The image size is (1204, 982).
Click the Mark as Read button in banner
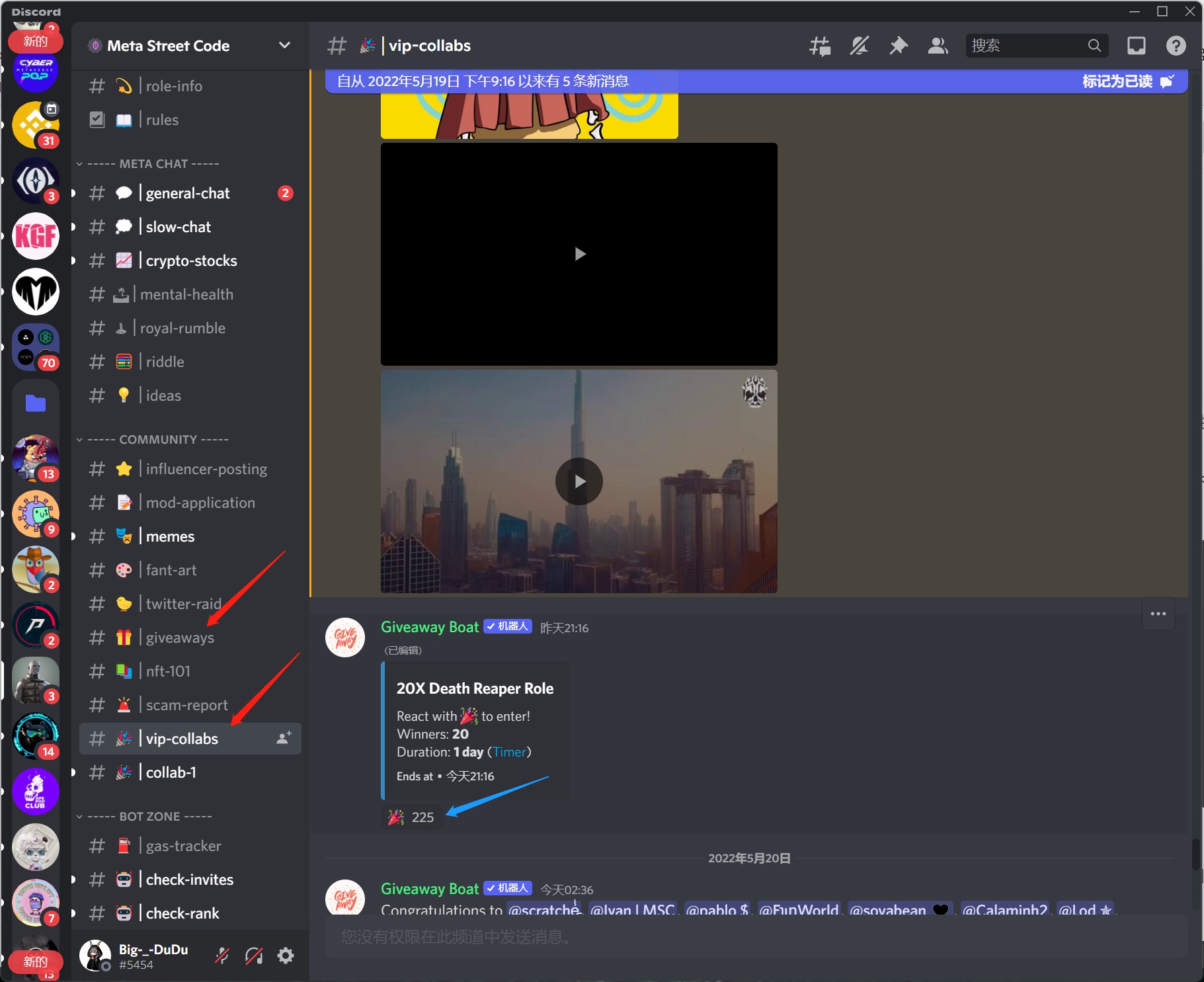1128,81
